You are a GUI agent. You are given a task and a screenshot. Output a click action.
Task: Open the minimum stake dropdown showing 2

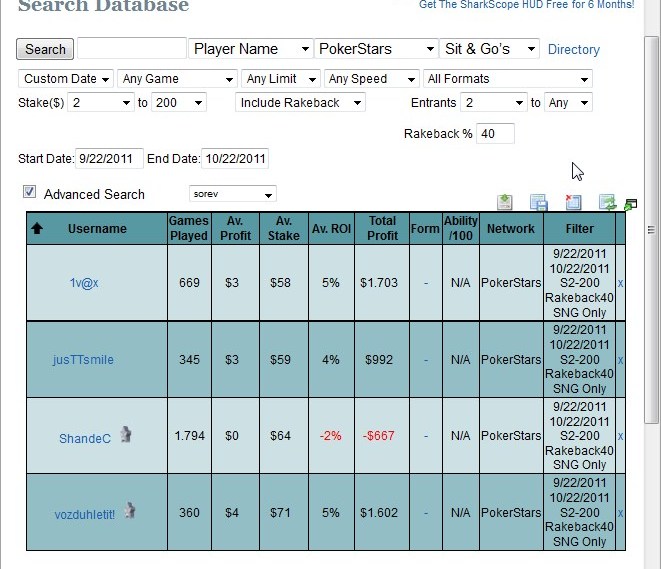pyautogui.click(x=101, y=103)
